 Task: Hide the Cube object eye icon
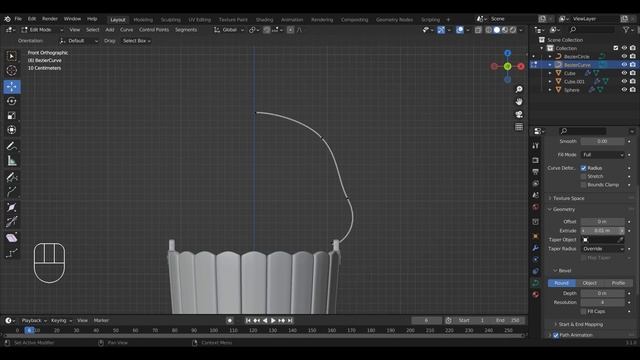624,73
